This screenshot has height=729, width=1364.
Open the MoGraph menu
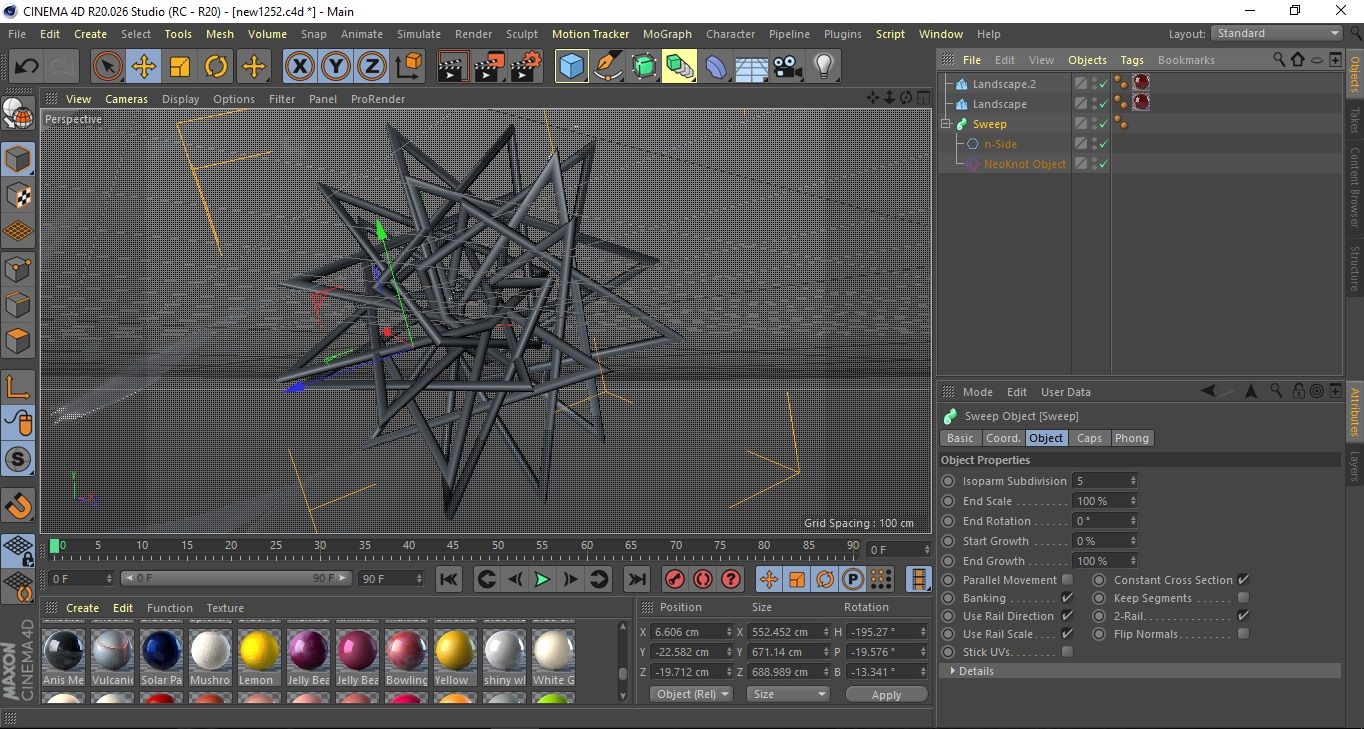pos(667,34)
